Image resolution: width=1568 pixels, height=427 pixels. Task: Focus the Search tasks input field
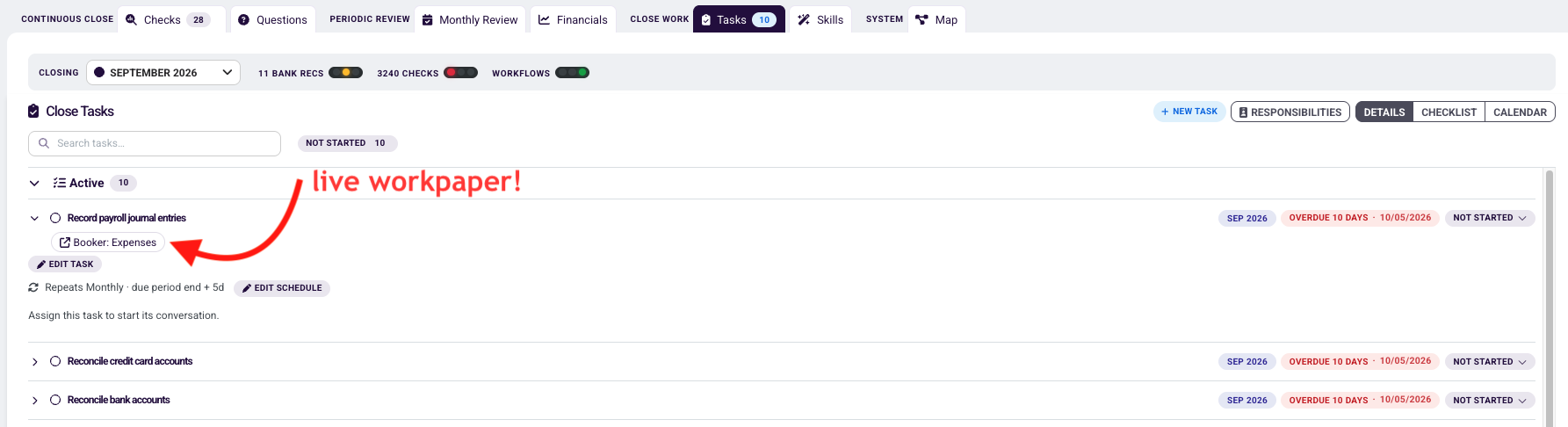[x=155, y=143]
